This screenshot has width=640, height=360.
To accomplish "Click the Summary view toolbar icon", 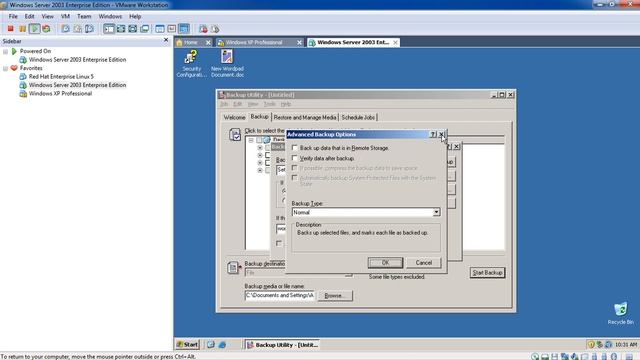I will coord(160,29).
